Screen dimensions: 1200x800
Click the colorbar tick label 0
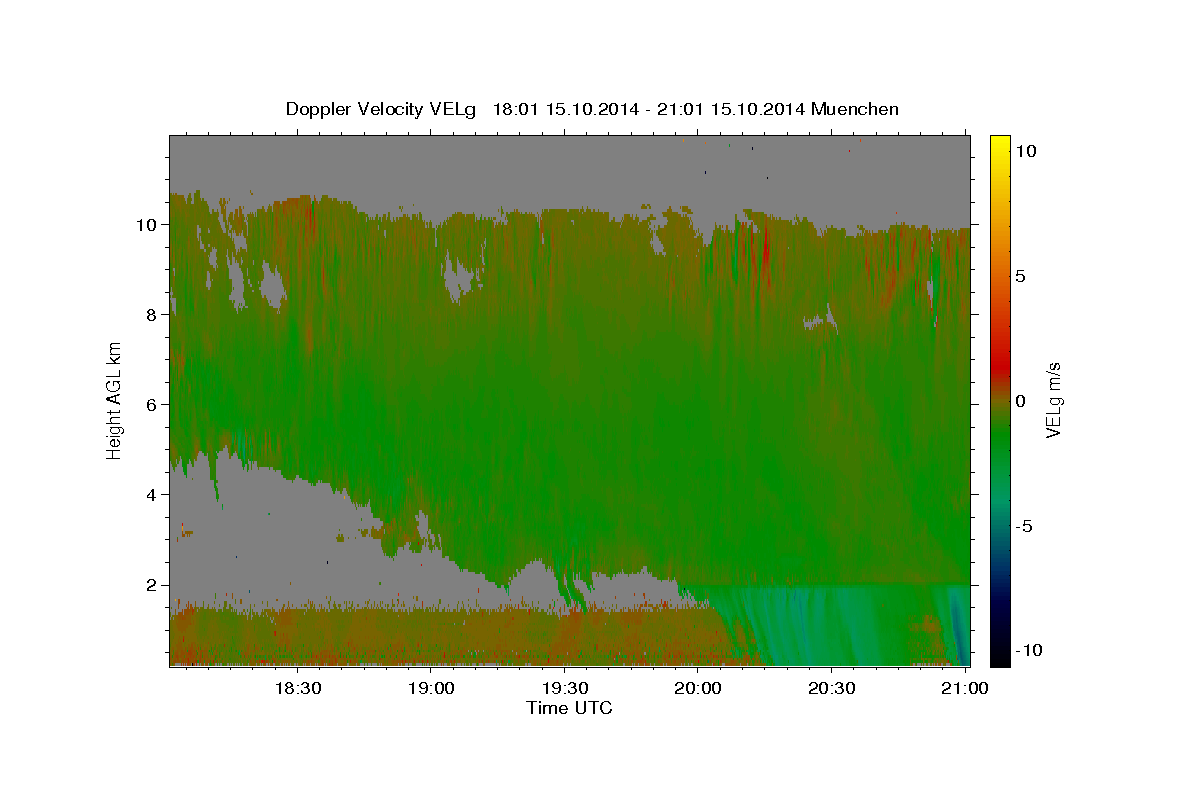1020,401
